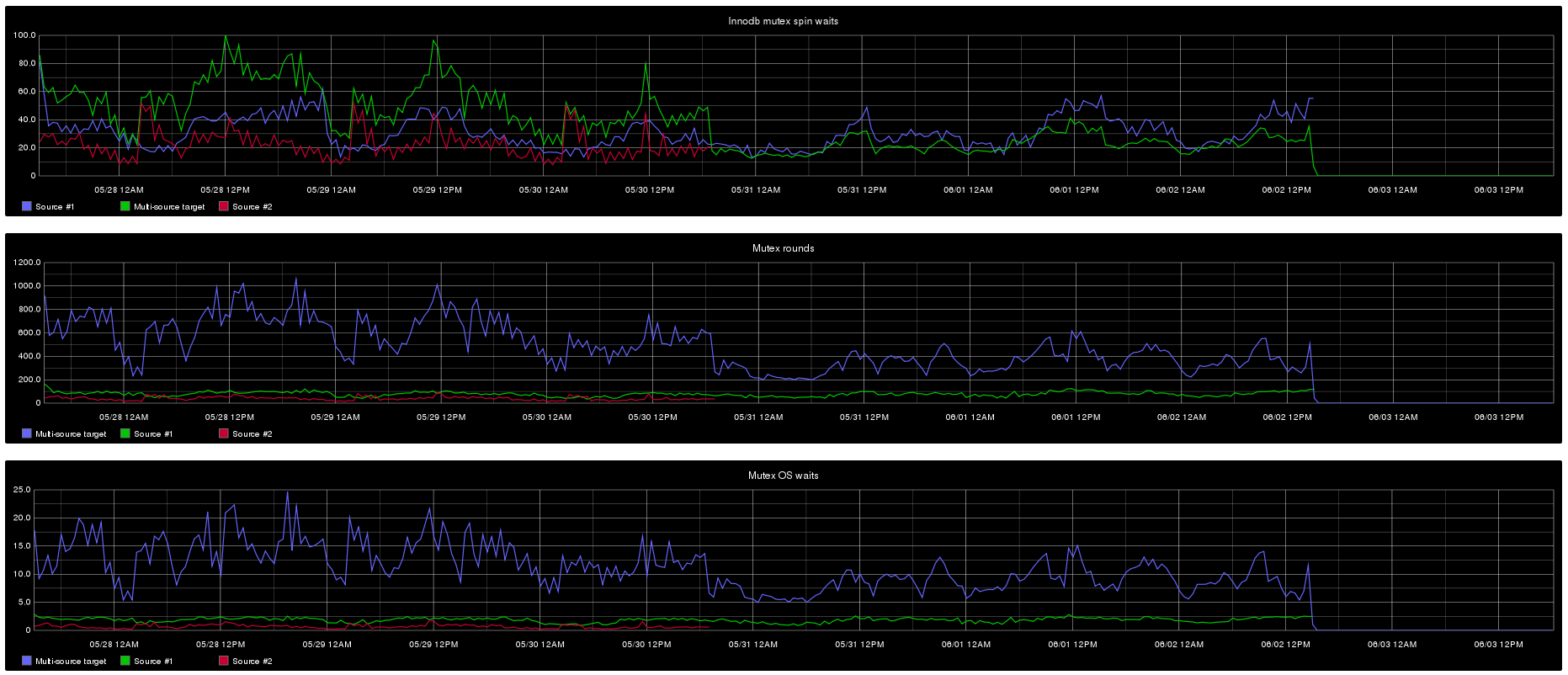Viewport: 1568px width, 675px height.
Task: Click green Multi-source target swatch in Innodb spin waits legend
Action: click(x=125, y=206)
